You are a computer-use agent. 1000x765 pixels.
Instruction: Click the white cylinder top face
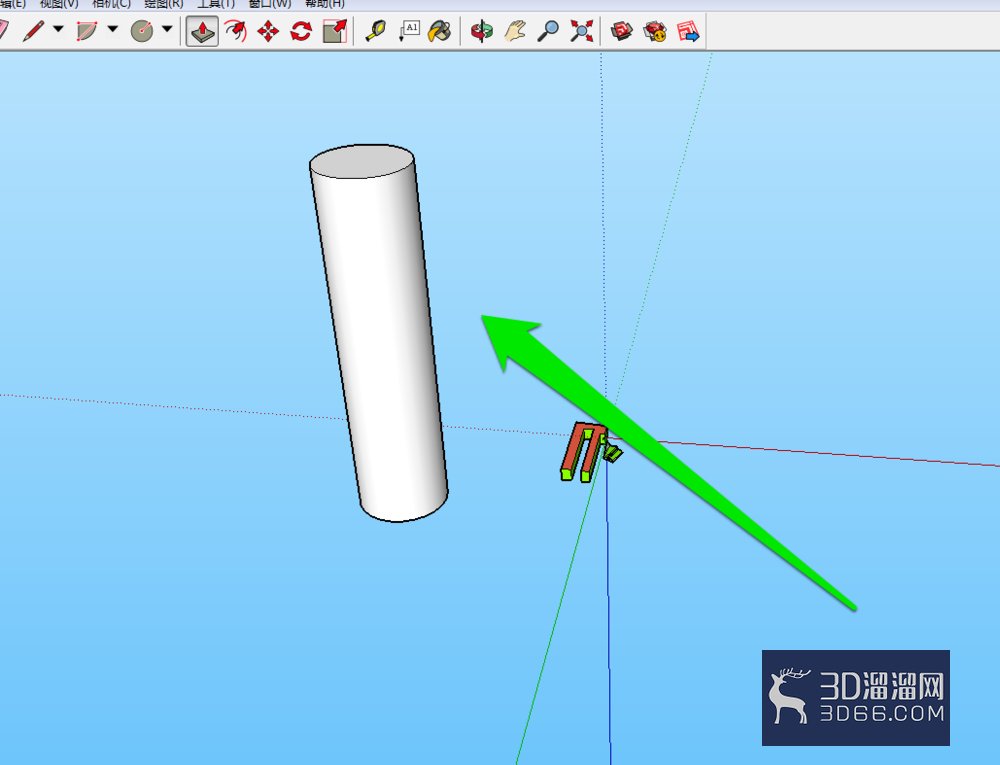[x=362, y=162]
